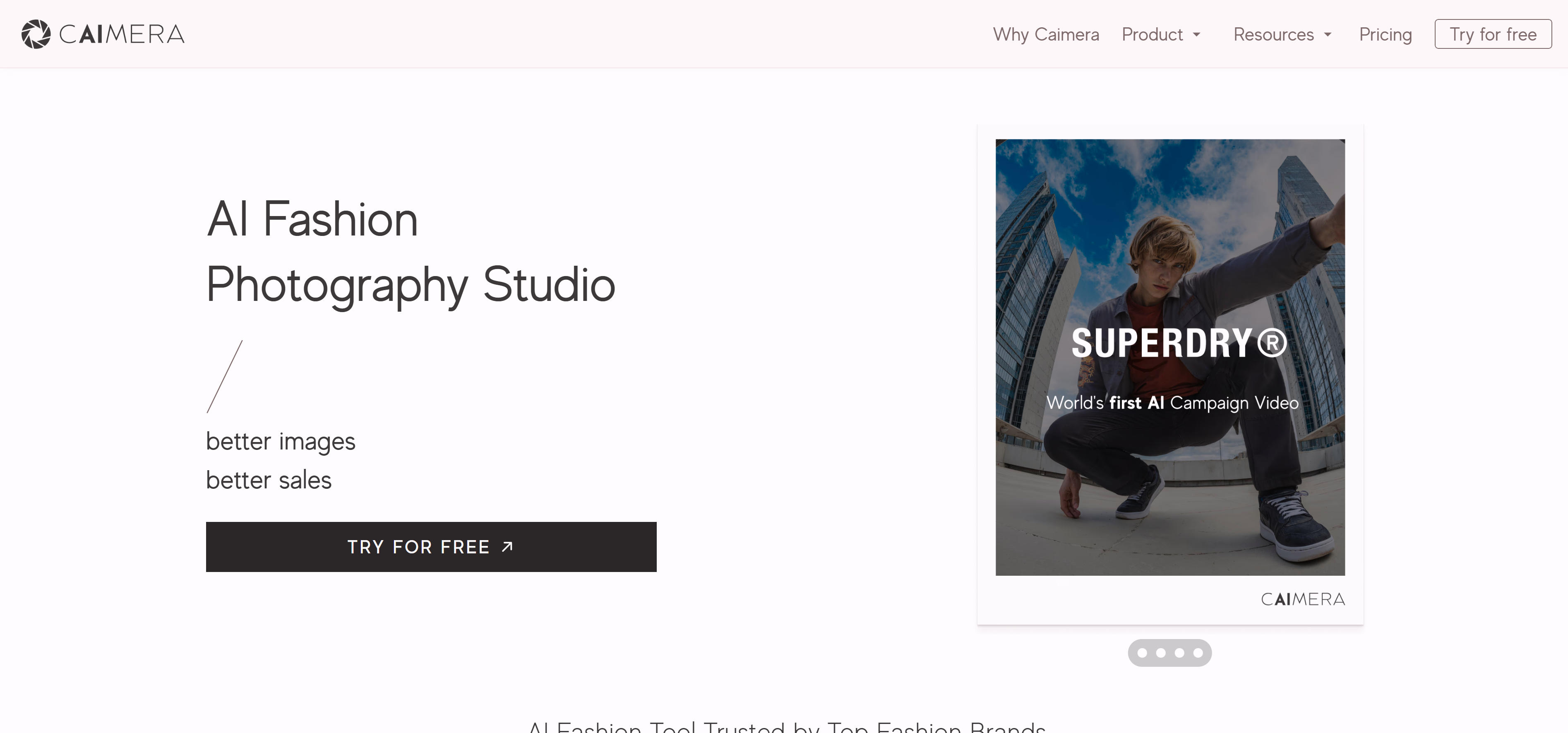Select the second carousel dot

pos(1161,653)
